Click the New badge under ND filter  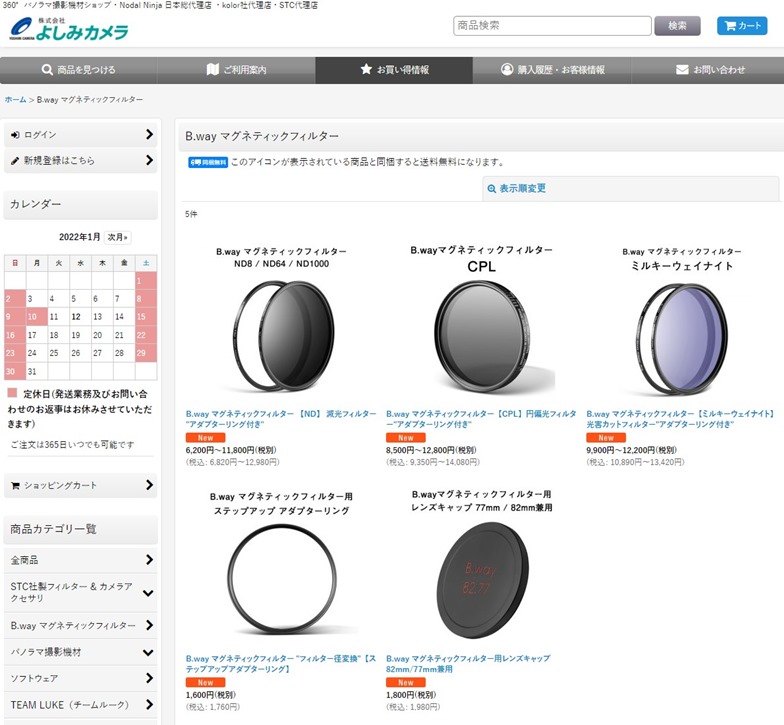coord(206,438)
